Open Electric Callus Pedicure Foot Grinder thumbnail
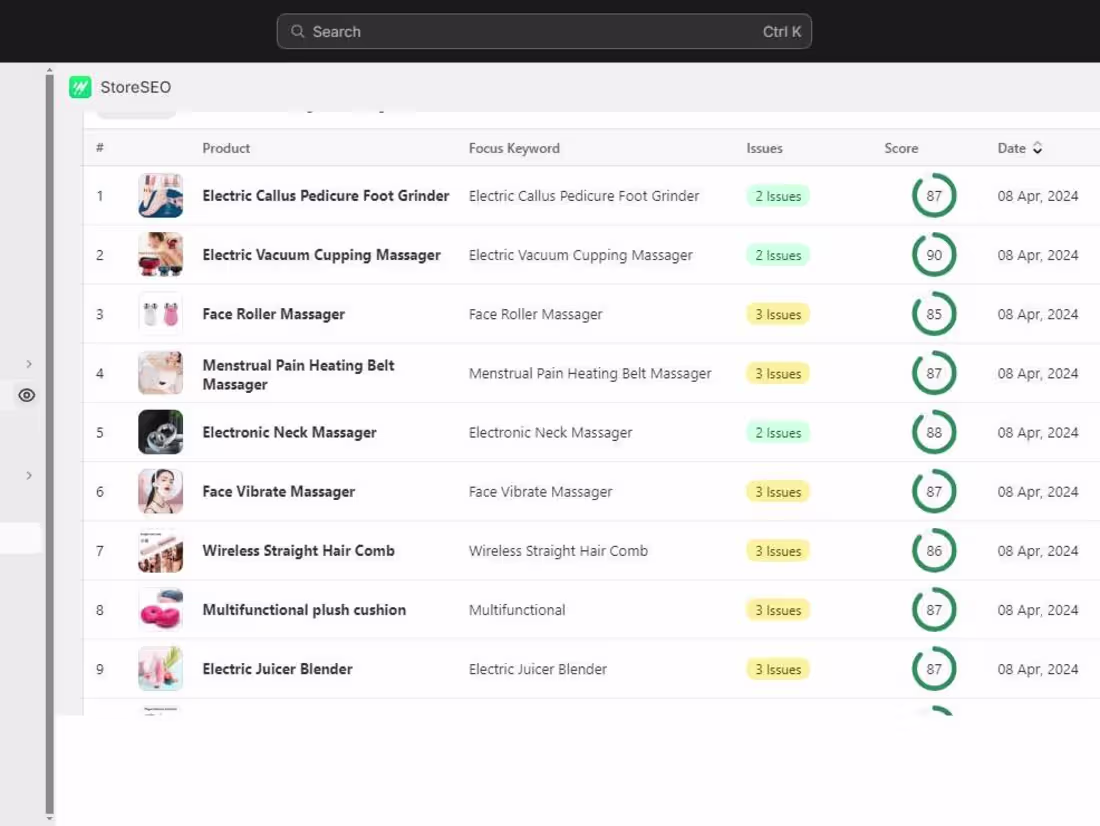 coord(161,196)
